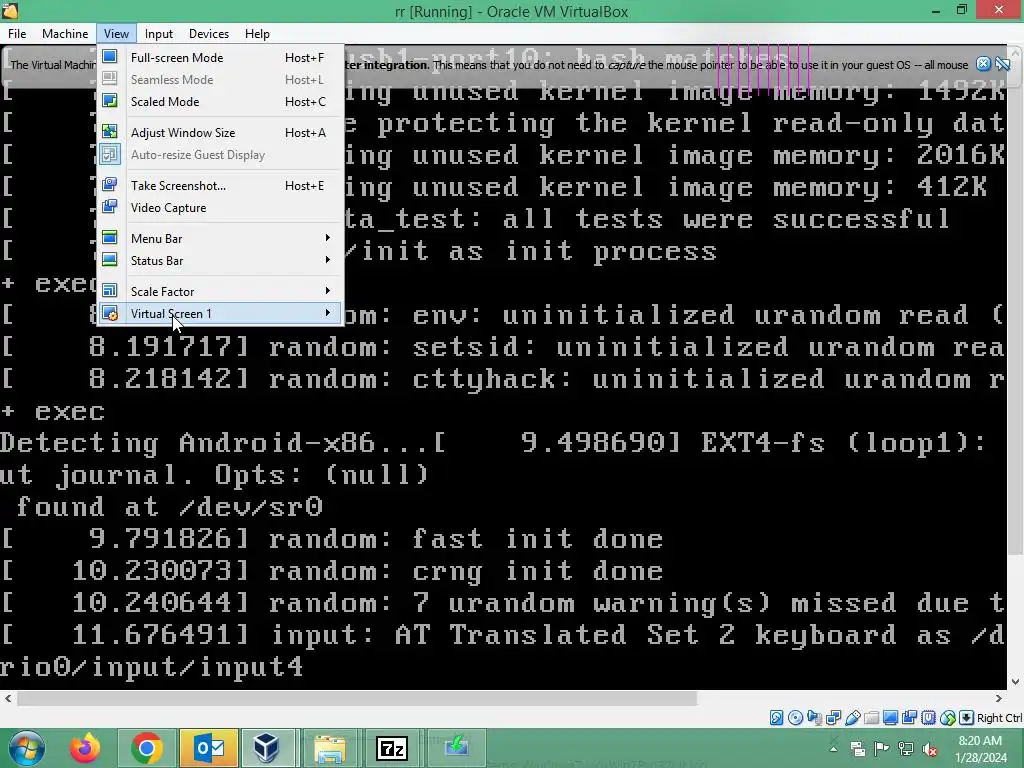Click the muted volume tray icon
The width and height of the screenshot is (1024, 768).
(930, 749)
